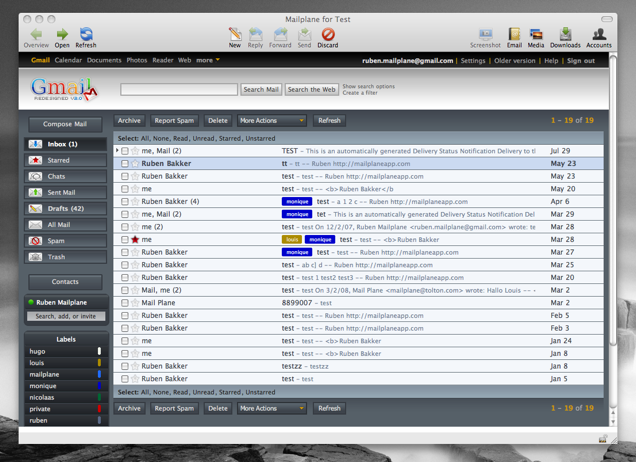This screenshot has width=636, height=462.
Task: Check the bold Ruben Bakker 'tt' message
Action: point(125,163)
